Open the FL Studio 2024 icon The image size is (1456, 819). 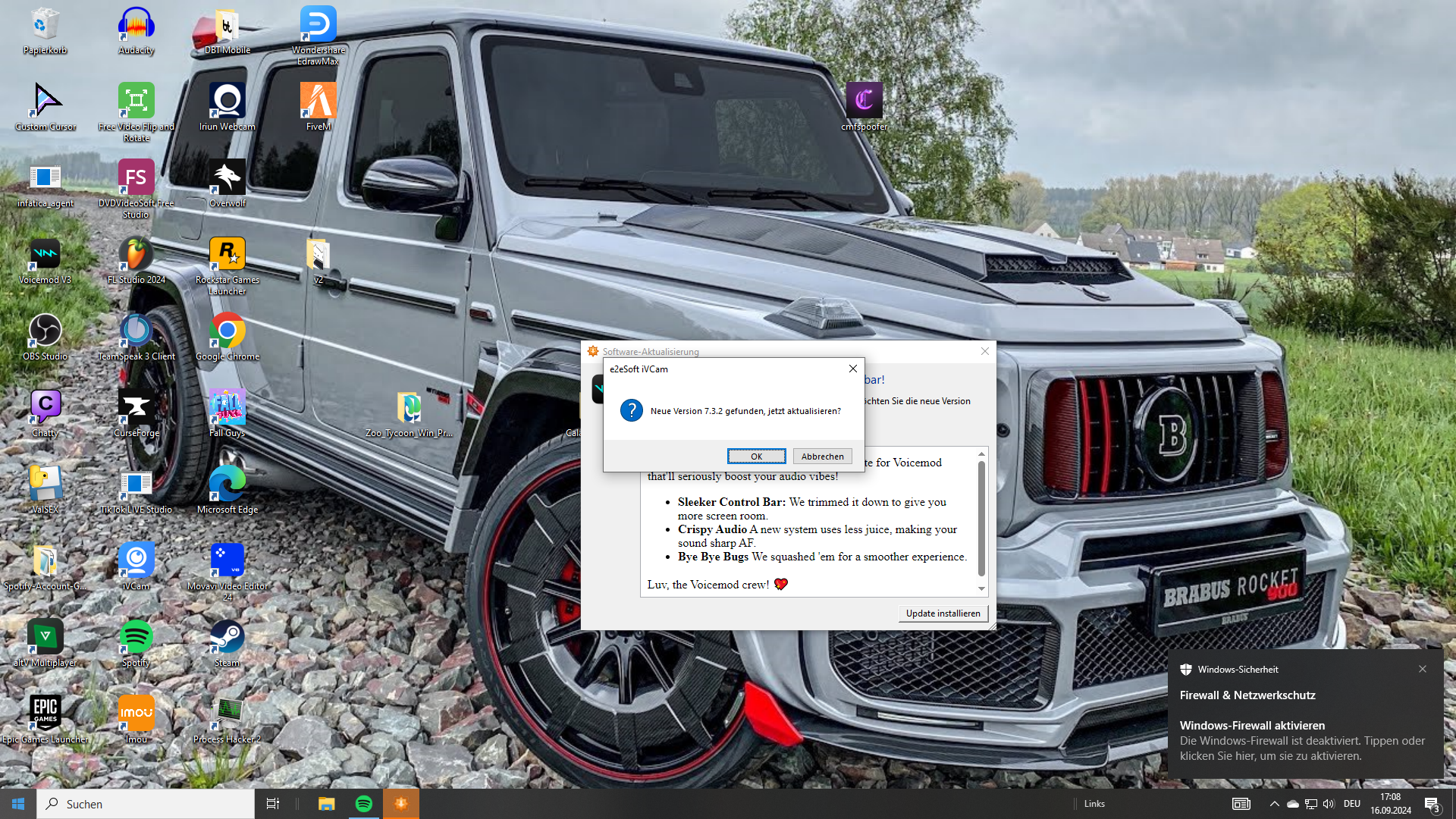(136, 255)
